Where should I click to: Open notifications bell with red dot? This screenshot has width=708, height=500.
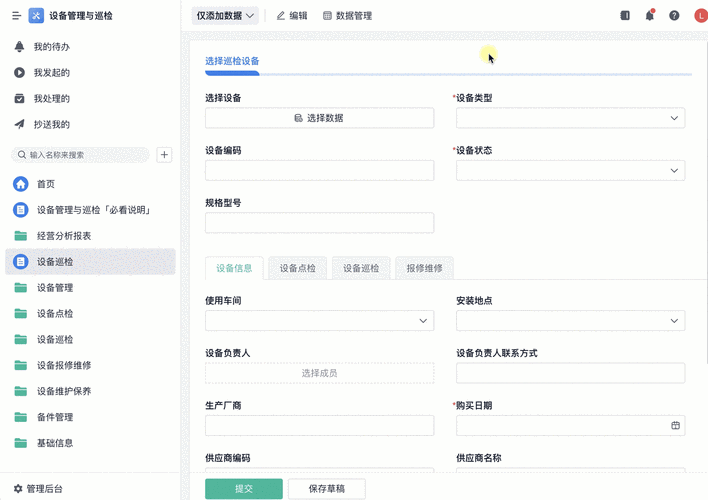tap(650, 16)
